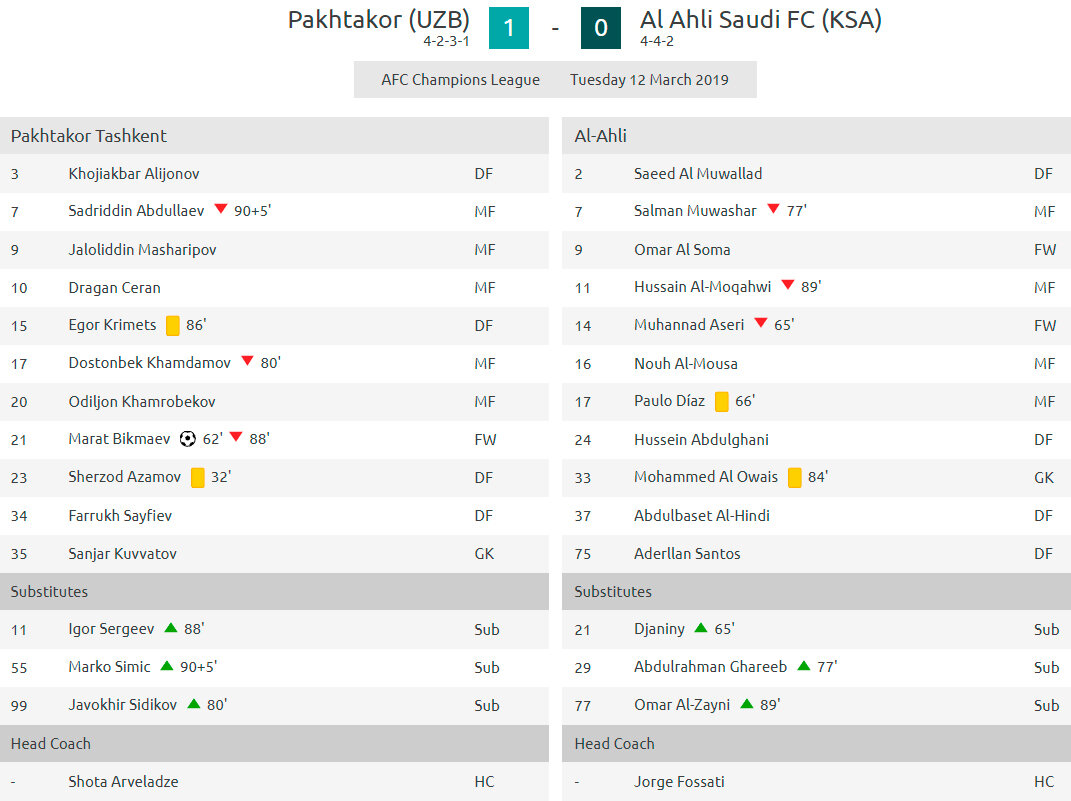
Task: Click green arrow beside Marko Simic
Action: (x=167, y=665)
